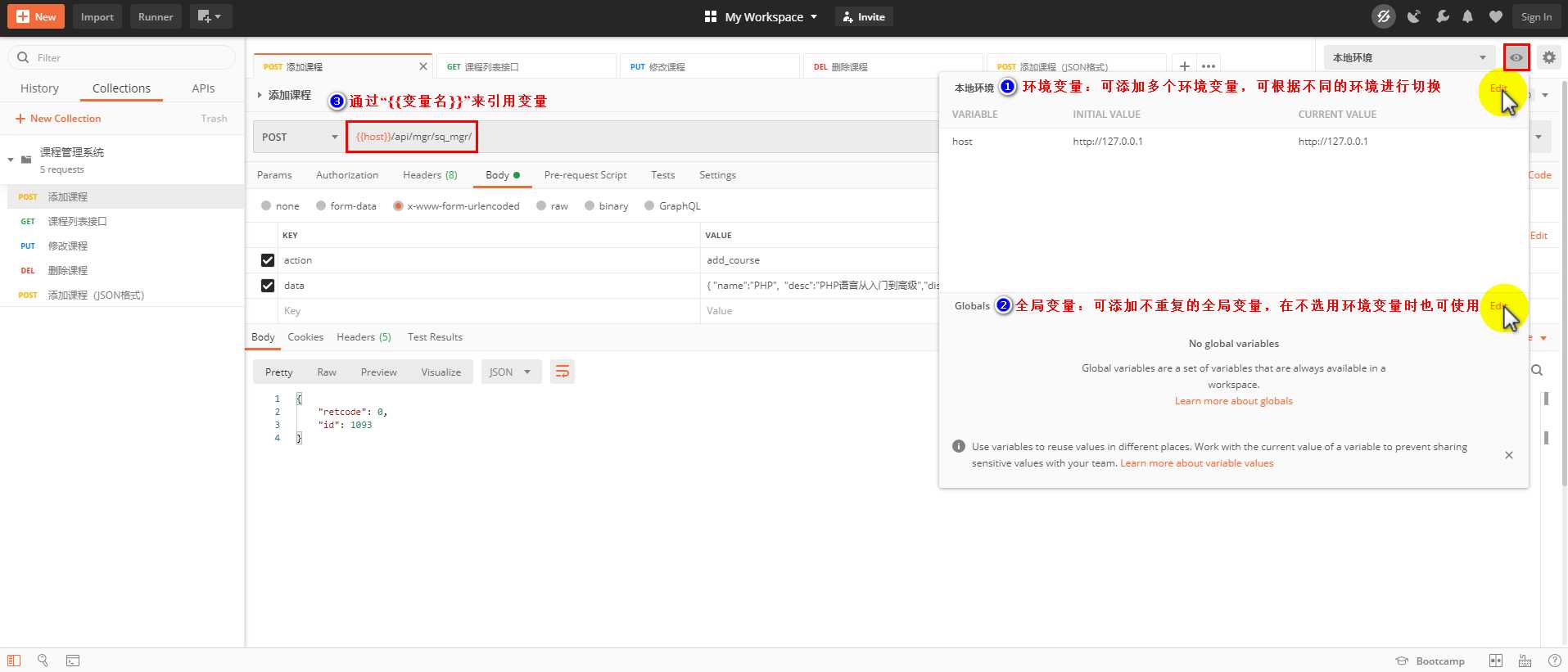Switch to GET 课程列表接口 tab
Viewport: 1568px width, 672px height.
pos(525,66)
